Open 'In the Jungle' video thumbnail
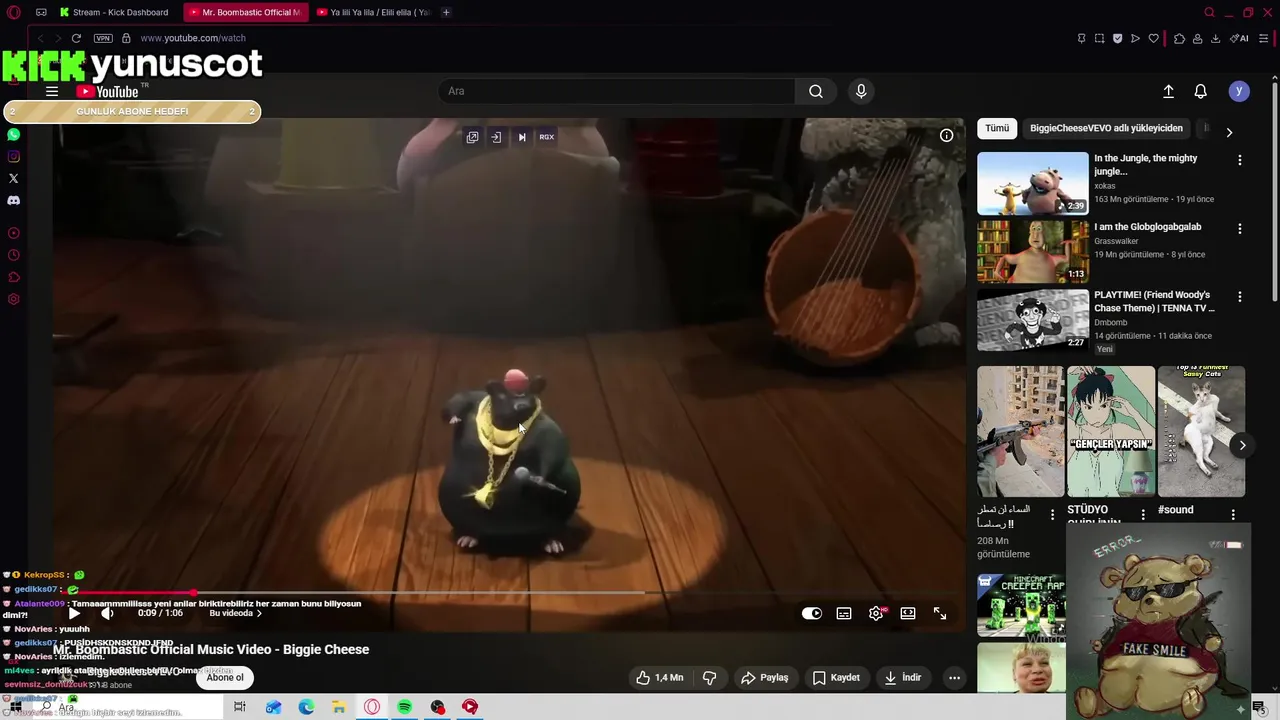Screen dimensions: 1280x720 [1033, 183]
